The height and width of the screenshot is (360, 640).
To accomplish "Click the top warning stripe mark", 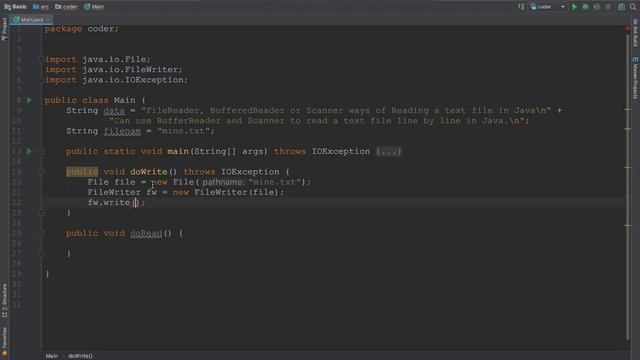I will (x=628, y=109).
